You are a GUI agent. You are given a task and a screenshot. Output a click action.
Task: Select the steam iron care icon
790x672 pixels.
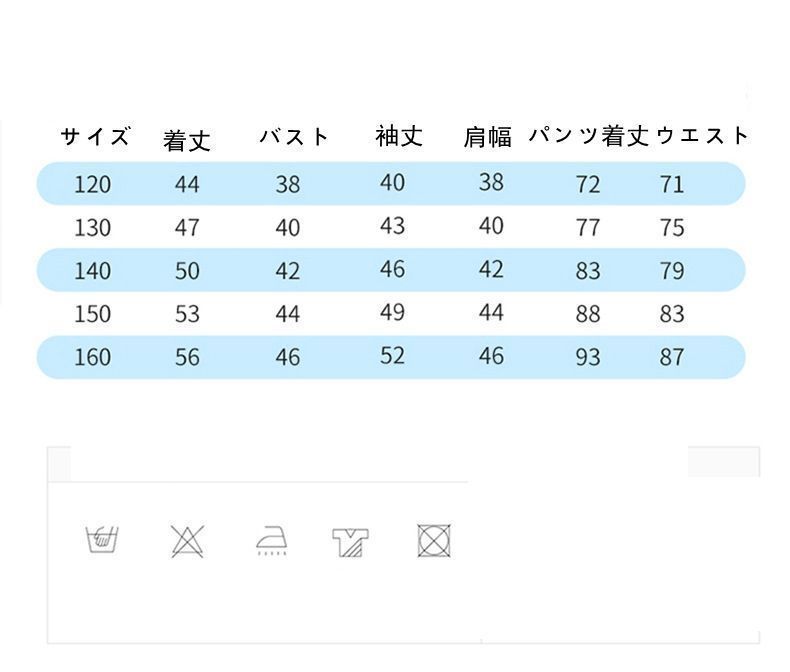(x=272, y=541)
